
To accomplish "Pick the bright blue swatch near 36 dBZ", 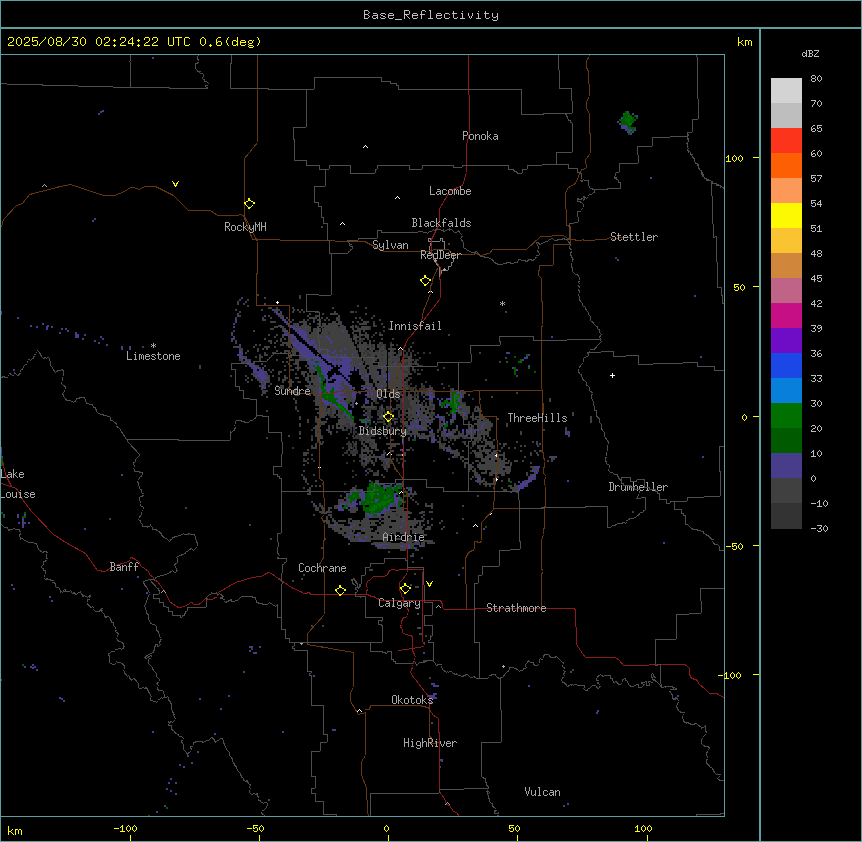I will point(786,365).
